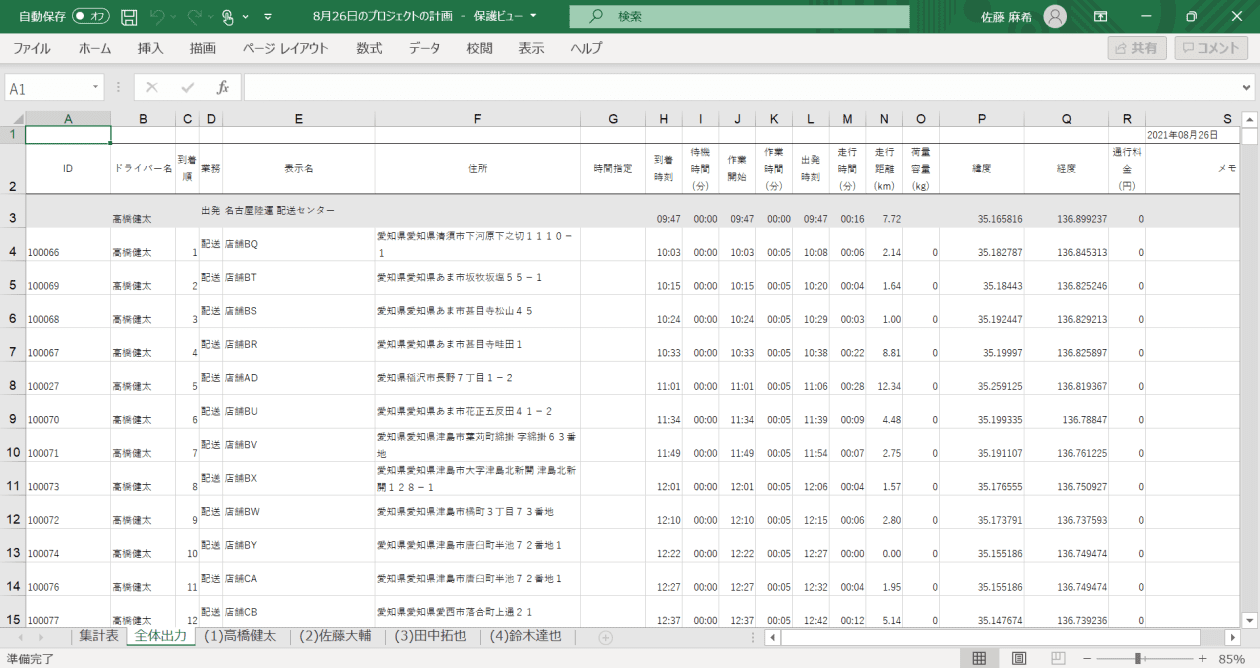Image resolution: width=1260 pixels, height=668 pixels.
Task: Click the 住所 header cell
Action: (477, 169)
